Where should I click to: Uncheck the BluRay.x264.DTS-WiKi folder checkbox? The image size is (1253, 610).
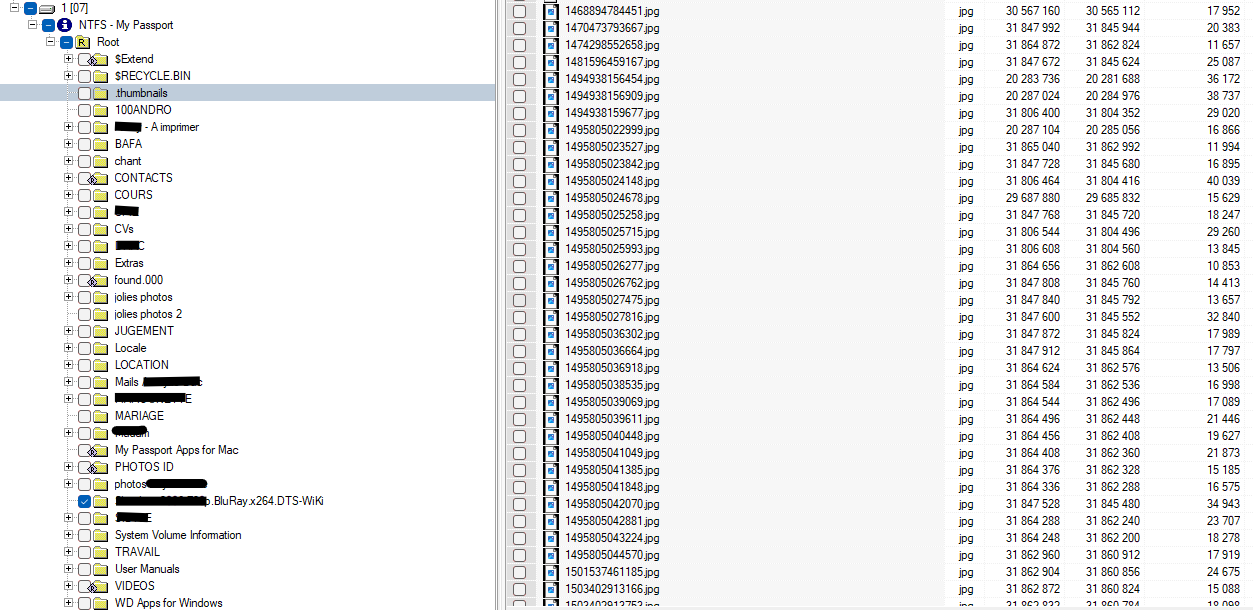point(84,501)
